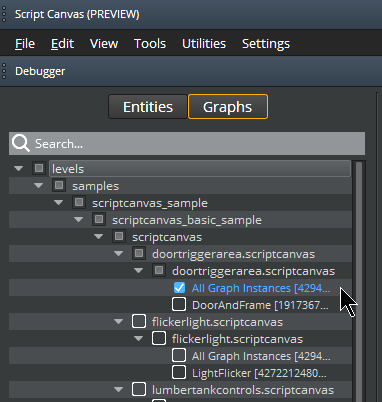382x402 pixels.
Task: Collapse the nested flickerlight.scriptcanvas node
Action: pyautogui.click(x=139, y=338)
